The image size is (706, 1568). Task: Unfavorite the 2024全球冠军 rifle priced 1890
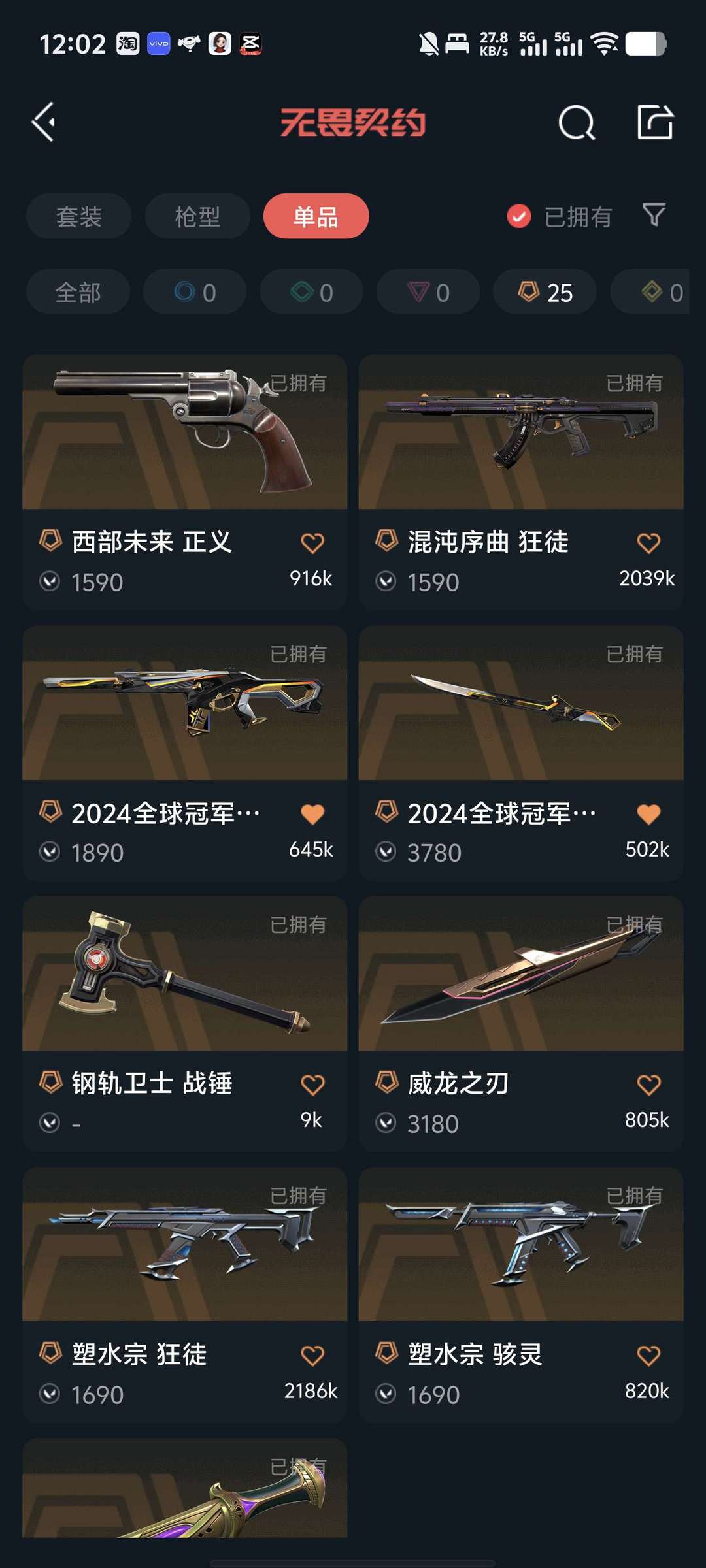[x=312, y=814]
